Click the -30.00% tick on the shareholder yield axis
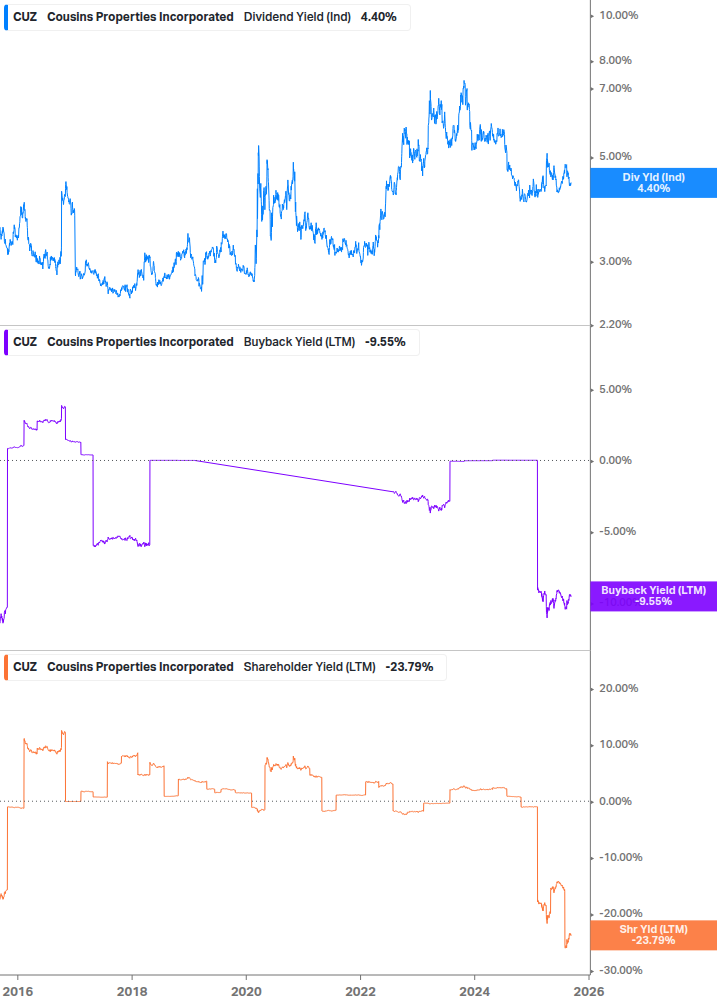717x1005 pixels. [x=620, y=970]
